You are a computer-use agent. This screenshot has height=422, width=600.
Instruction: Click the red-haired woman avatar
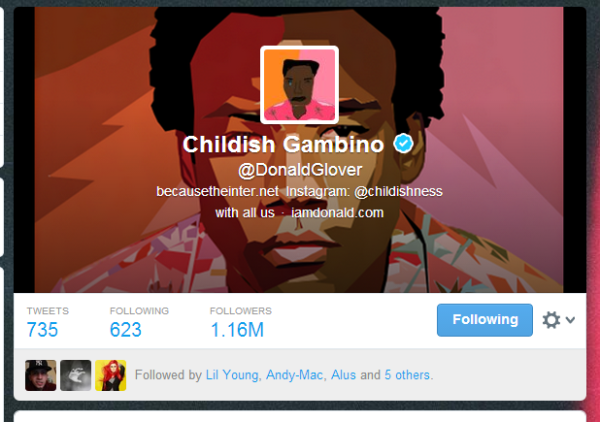coord(111,375)
